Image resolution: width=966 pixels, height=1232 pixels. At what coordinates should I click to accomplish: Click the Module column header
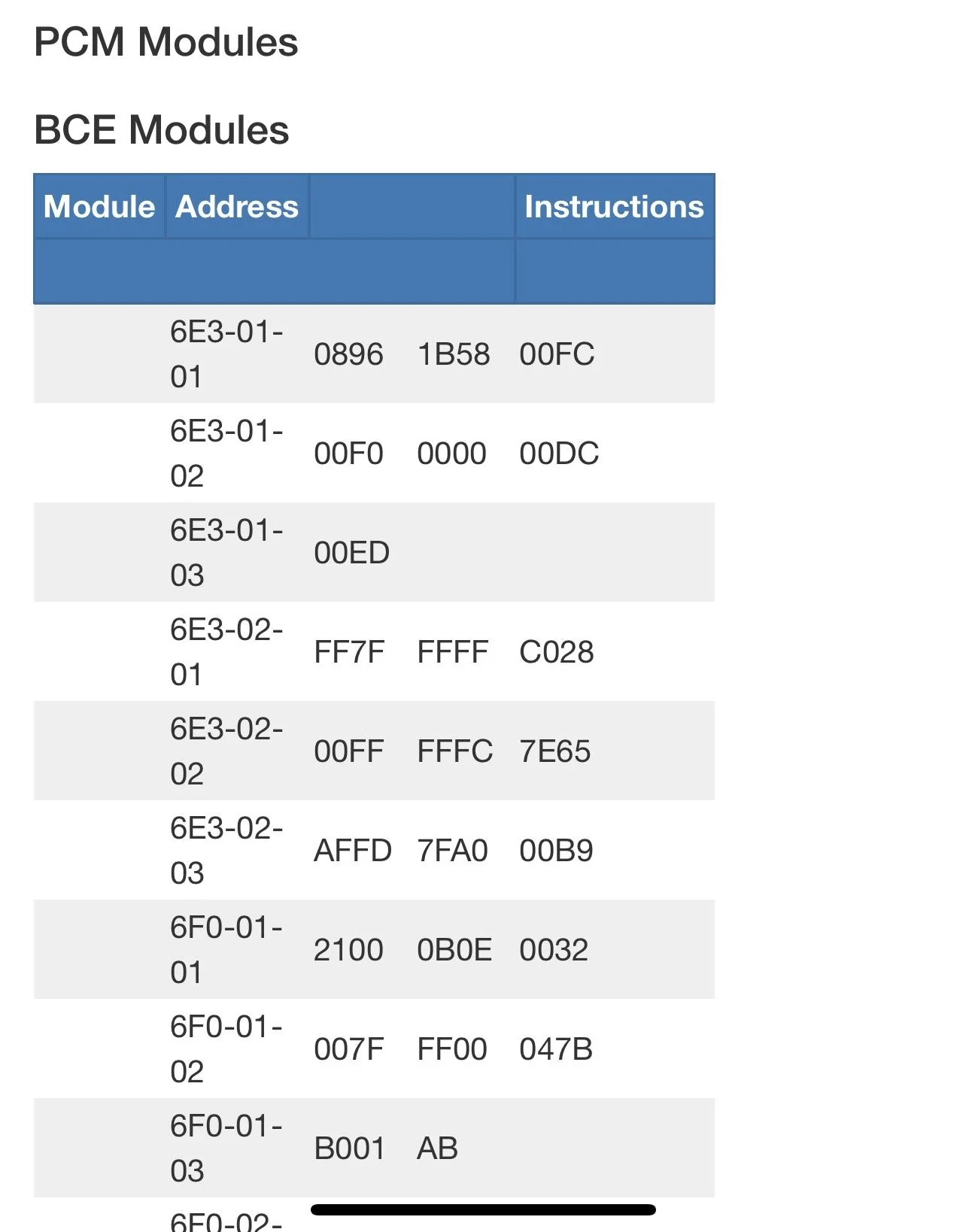(x=99, y=207)
